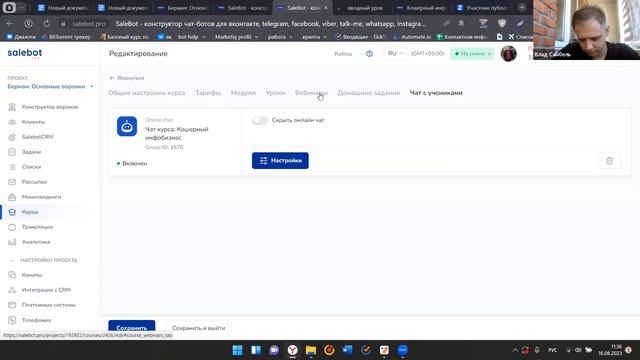Click Сохранить и выйти button
The image size is (640, 360).
pyautogui.click(x=198, y=328)
